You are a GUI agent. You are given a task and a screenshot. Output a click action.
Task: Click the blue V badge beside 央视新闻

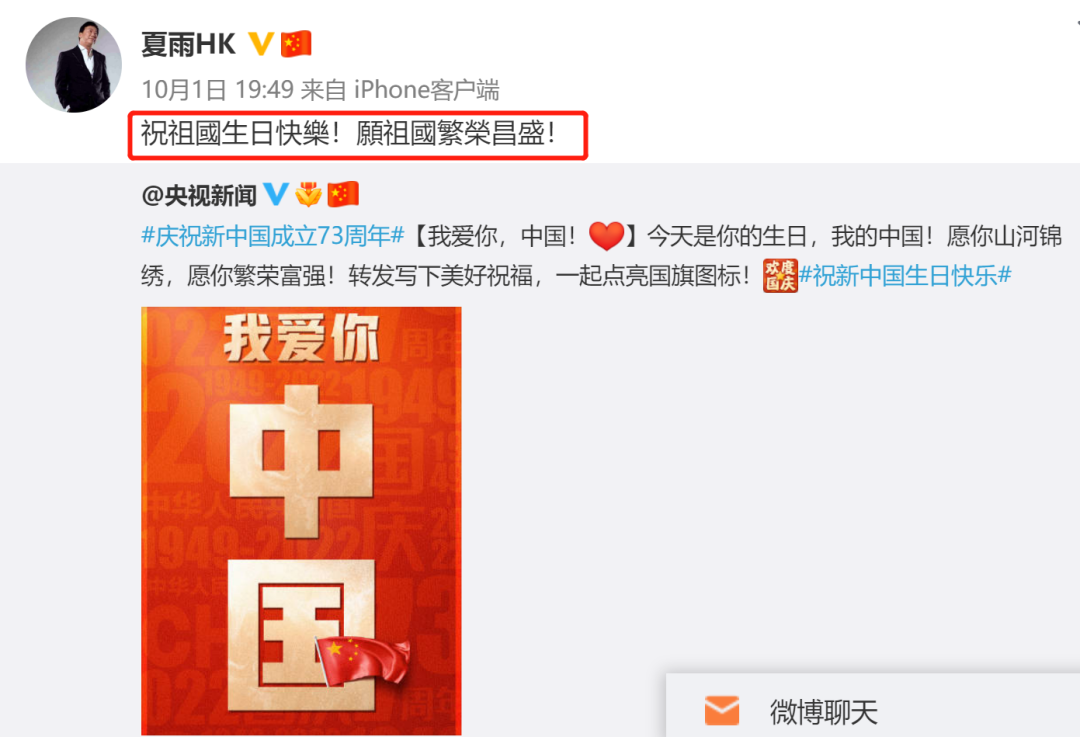(276, 194)
